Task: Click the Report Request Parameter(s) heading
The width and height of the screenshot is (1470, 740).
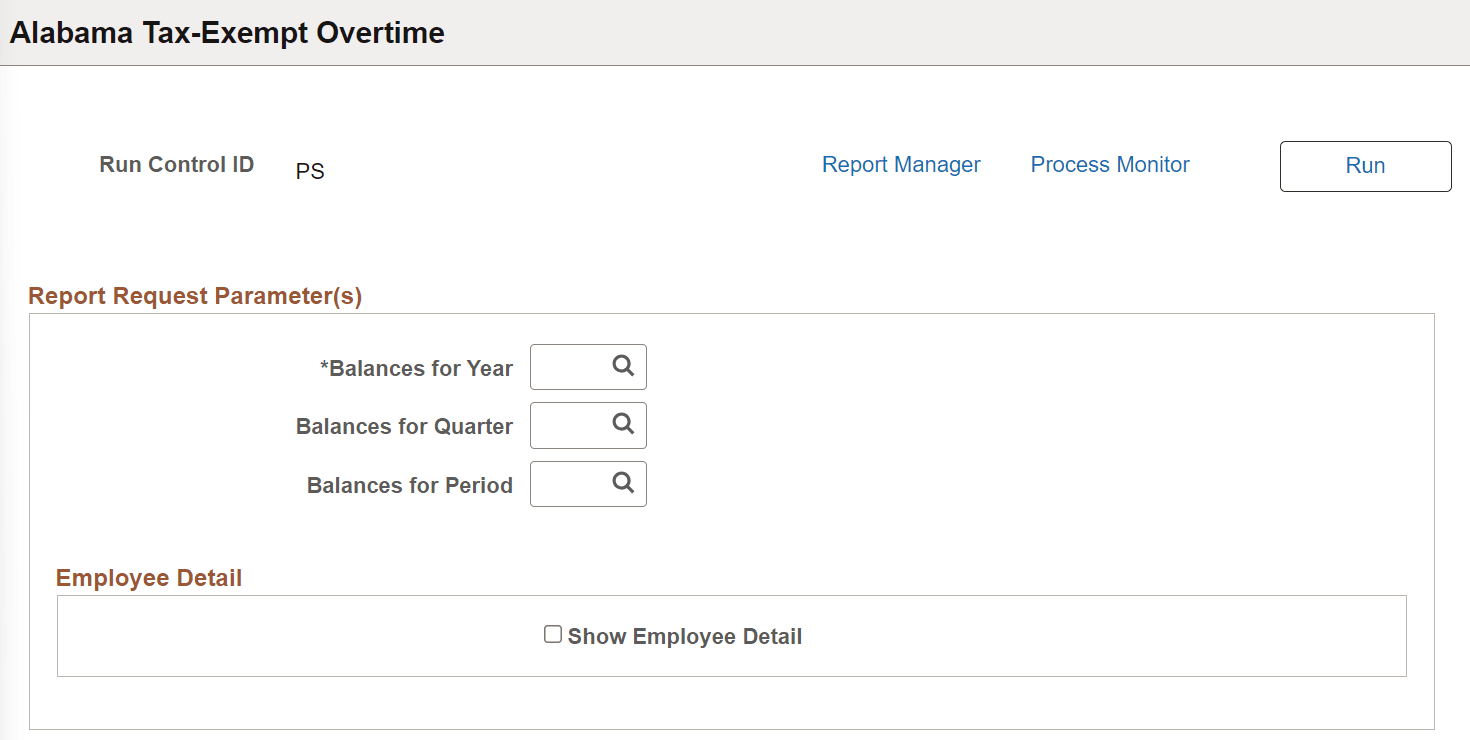Action: click(195, 295)
